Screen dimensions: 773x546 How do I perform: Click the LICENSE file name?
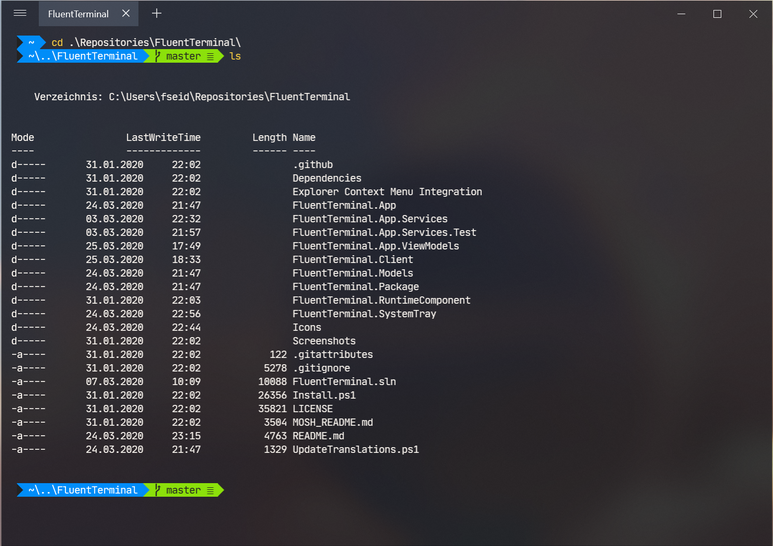tap(313, 409)
